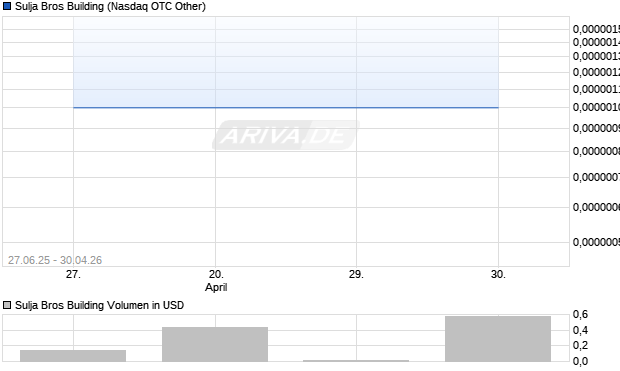Viewport: 620px width, 371px height.
Task: Click the volume axis value 0,6
Action: 580,314
